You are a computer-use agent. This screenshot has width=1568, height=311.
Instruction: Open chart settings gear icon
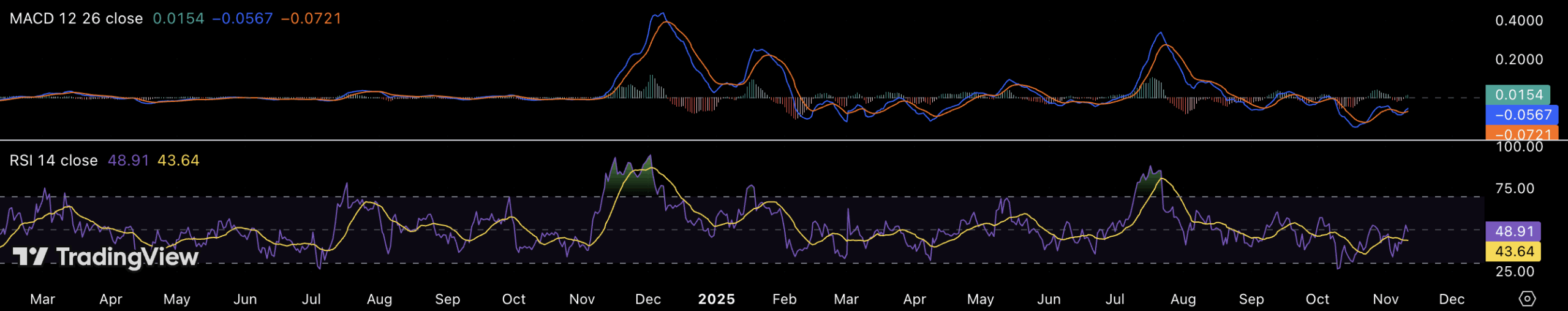1527,299
